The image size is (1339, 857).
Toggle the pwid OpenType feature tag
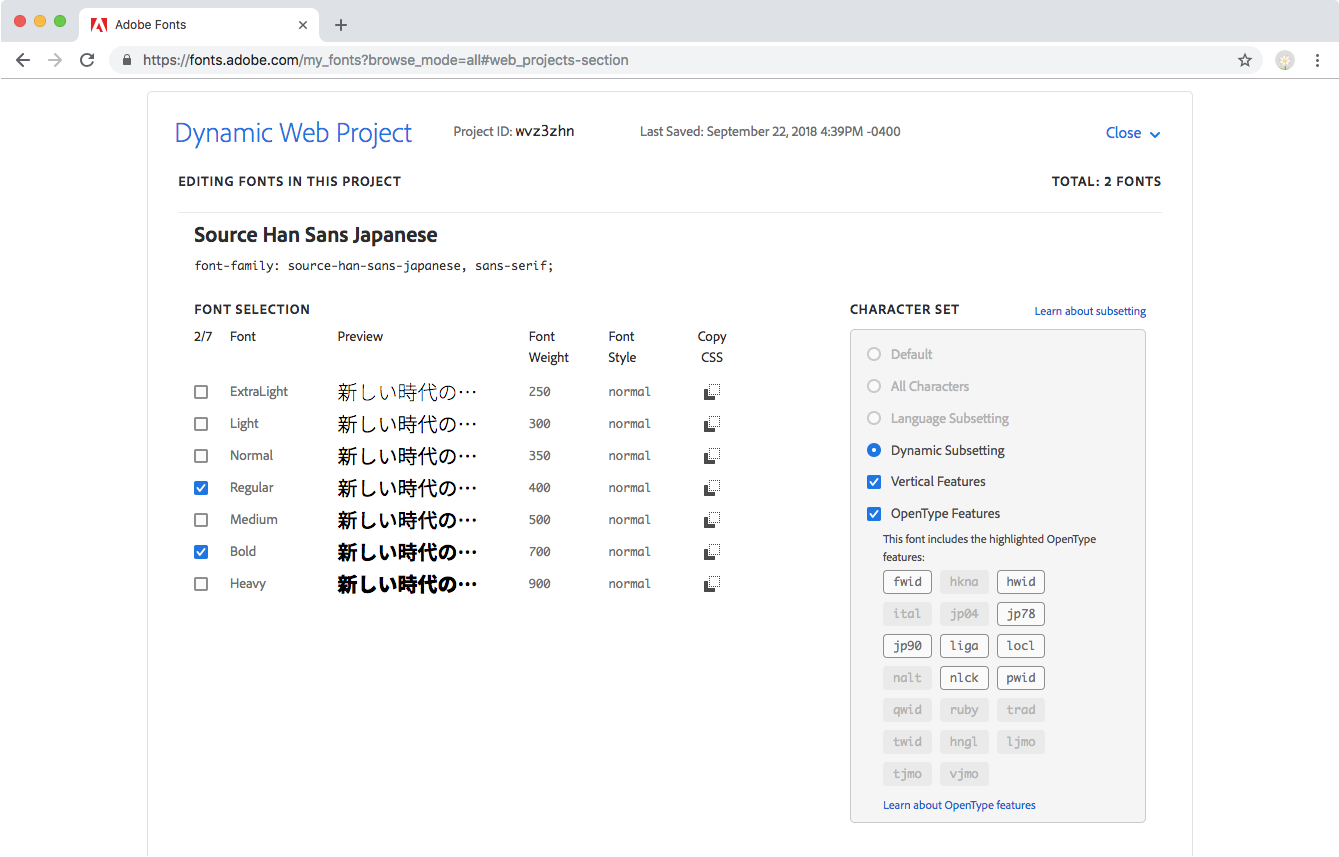tap(1020, 678)
